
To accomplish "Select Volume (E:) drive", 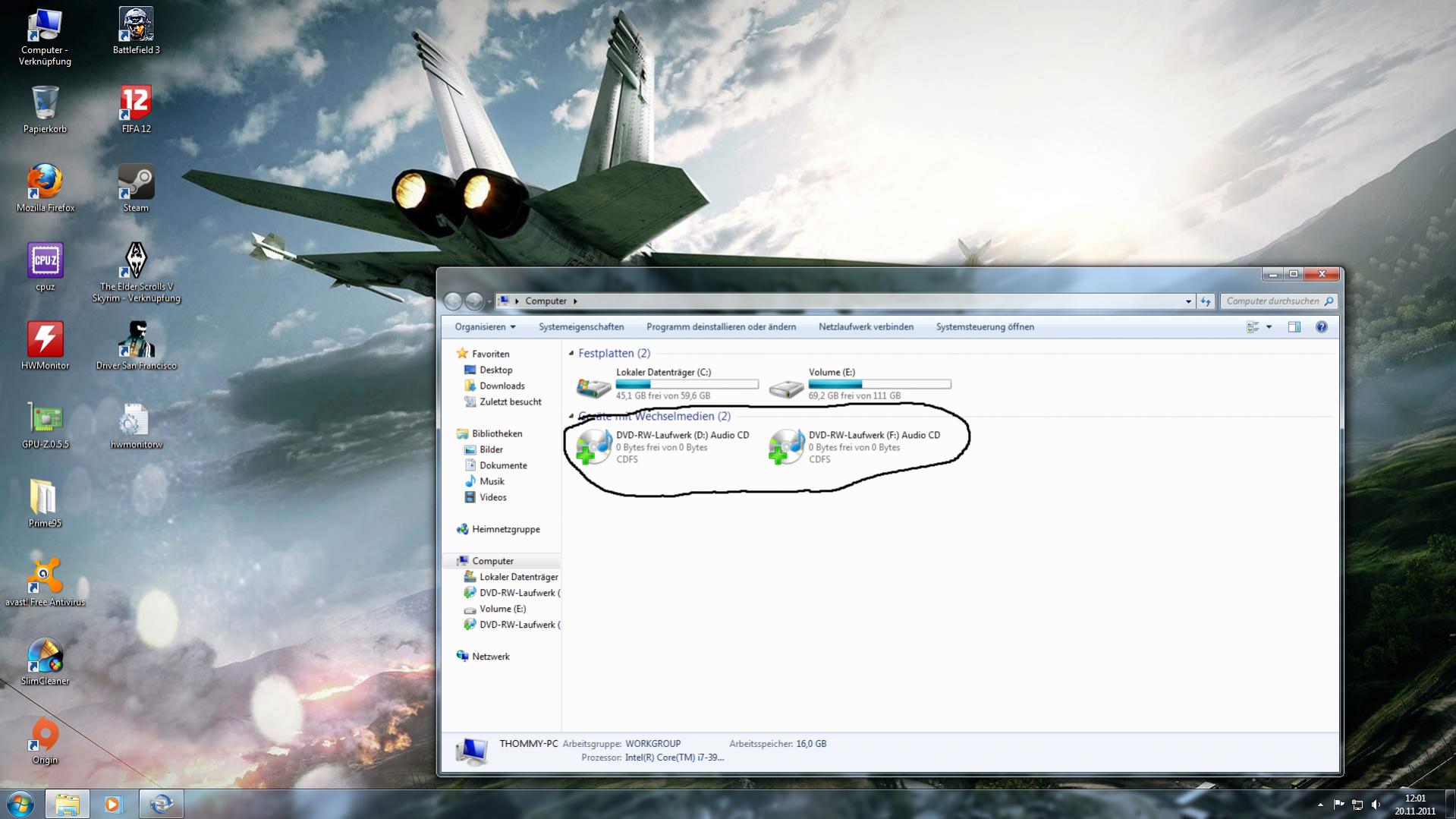I will tap(860, 384).
